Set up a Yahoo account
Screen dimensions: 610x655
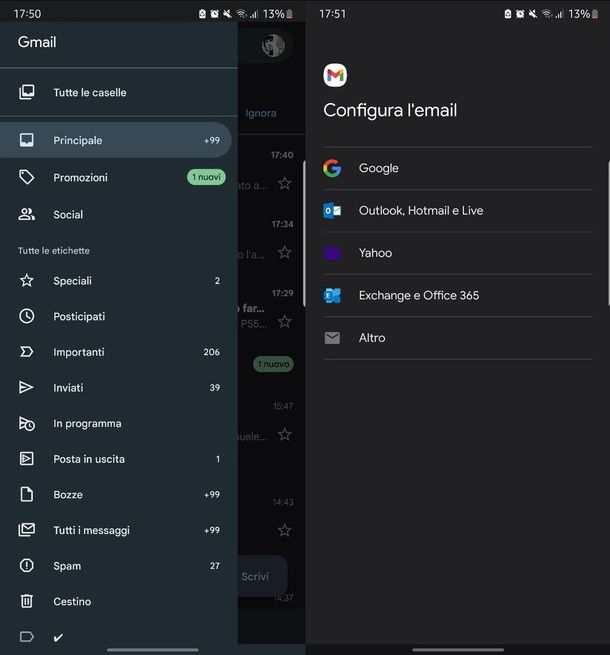coord(458,253)
